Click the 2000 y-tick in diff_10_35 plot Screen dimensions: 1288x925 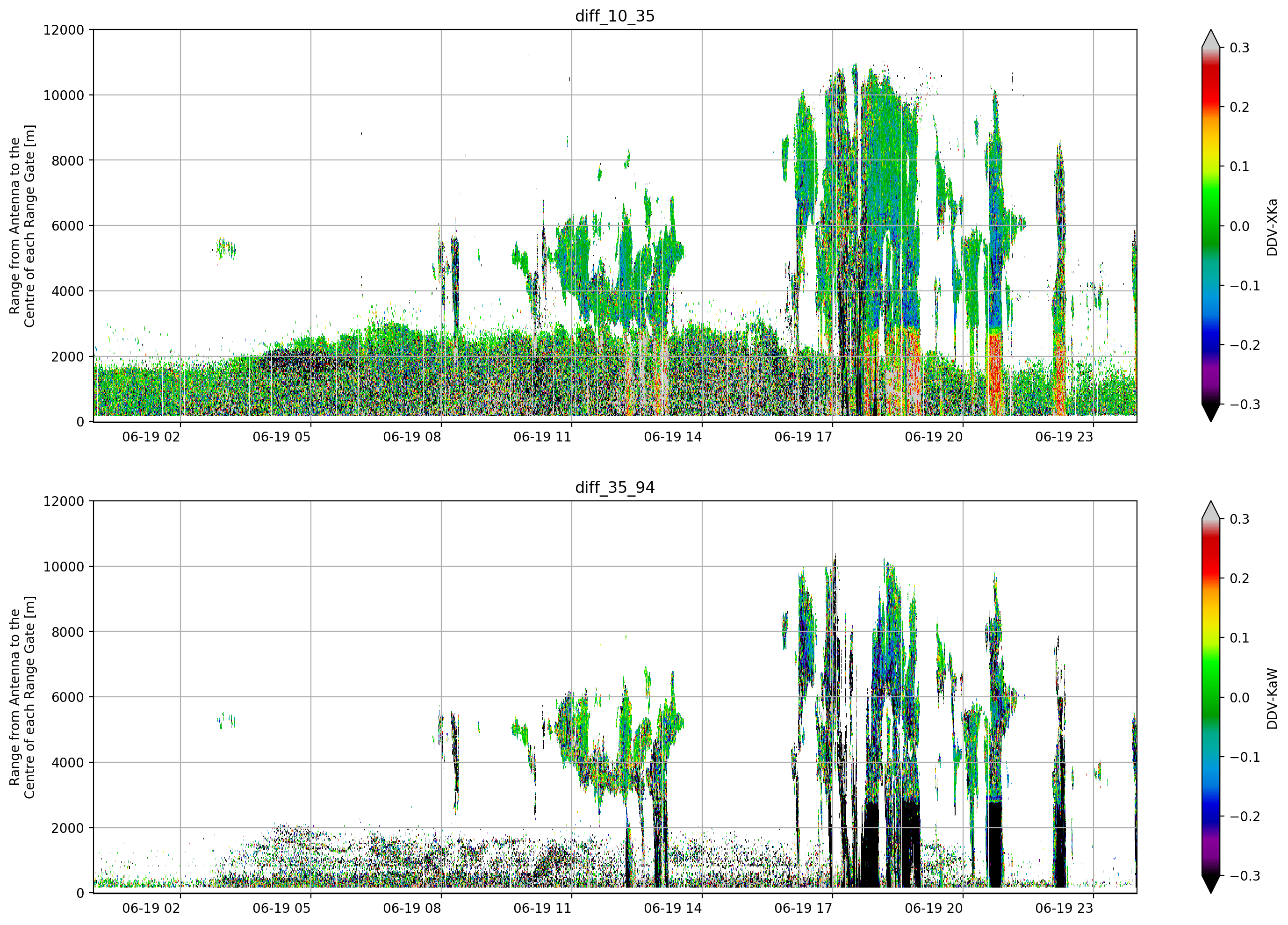[68, 357]
